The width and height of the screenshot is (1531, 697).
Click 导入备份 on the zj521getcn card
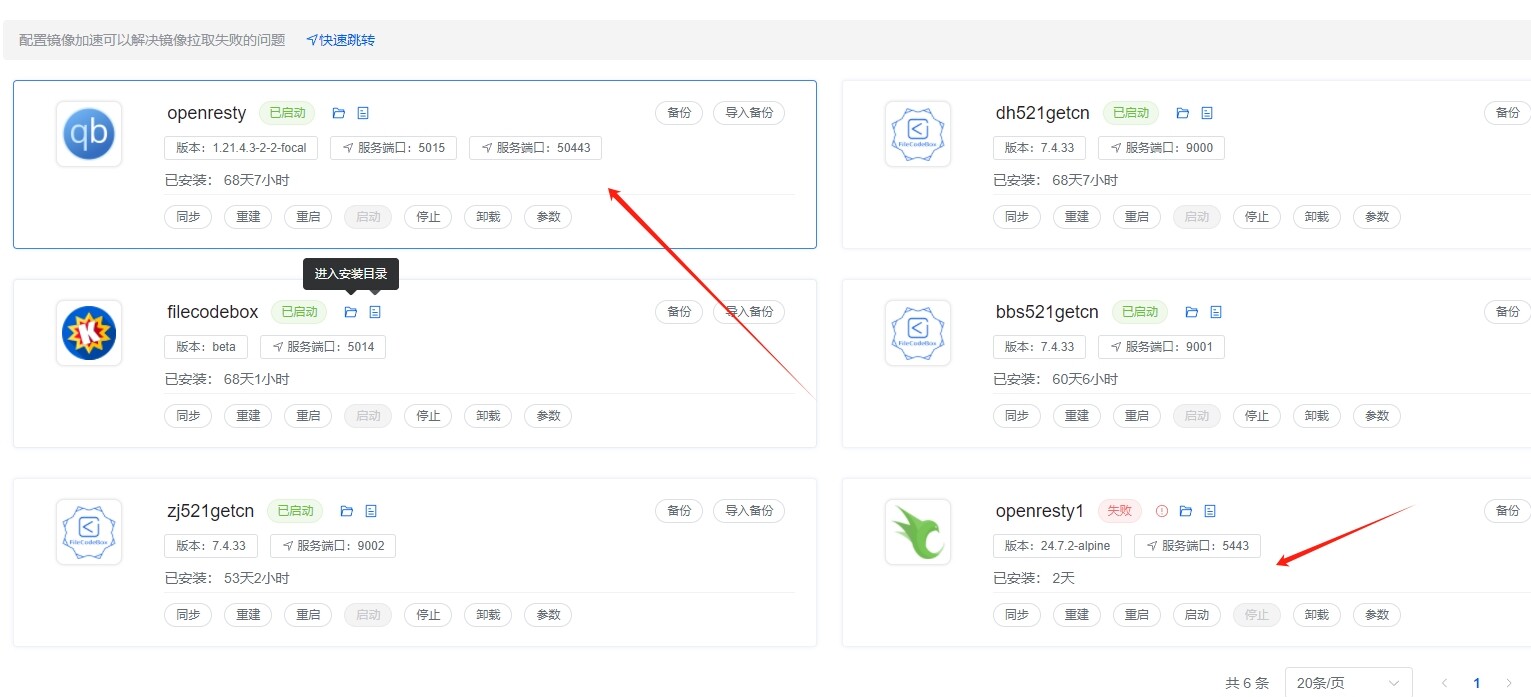[x=749, y=511]
